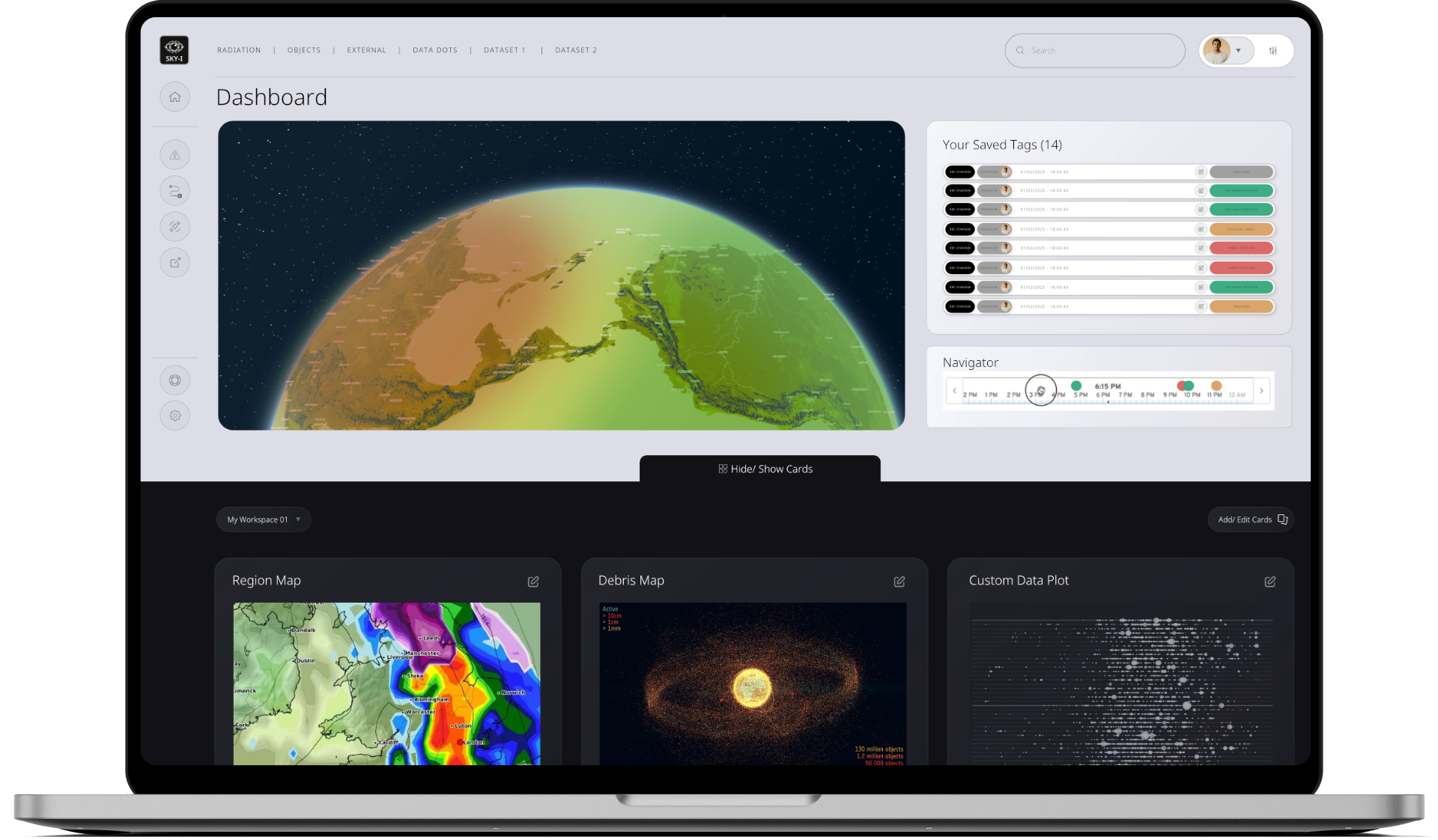This screenshot has width=1438, height=840.
Task: Edit the Custom Data Plot card
Action: click(1269, 582)
